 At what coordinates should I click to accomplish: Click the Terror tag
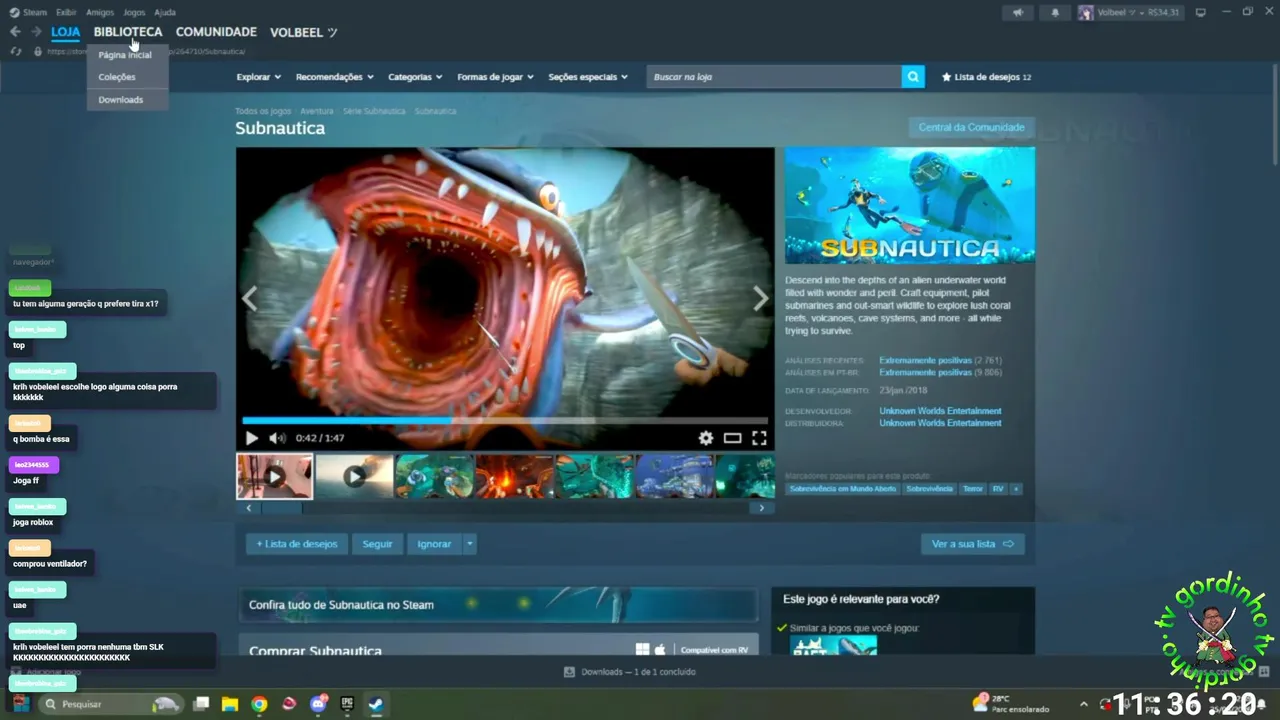[972, 489]
